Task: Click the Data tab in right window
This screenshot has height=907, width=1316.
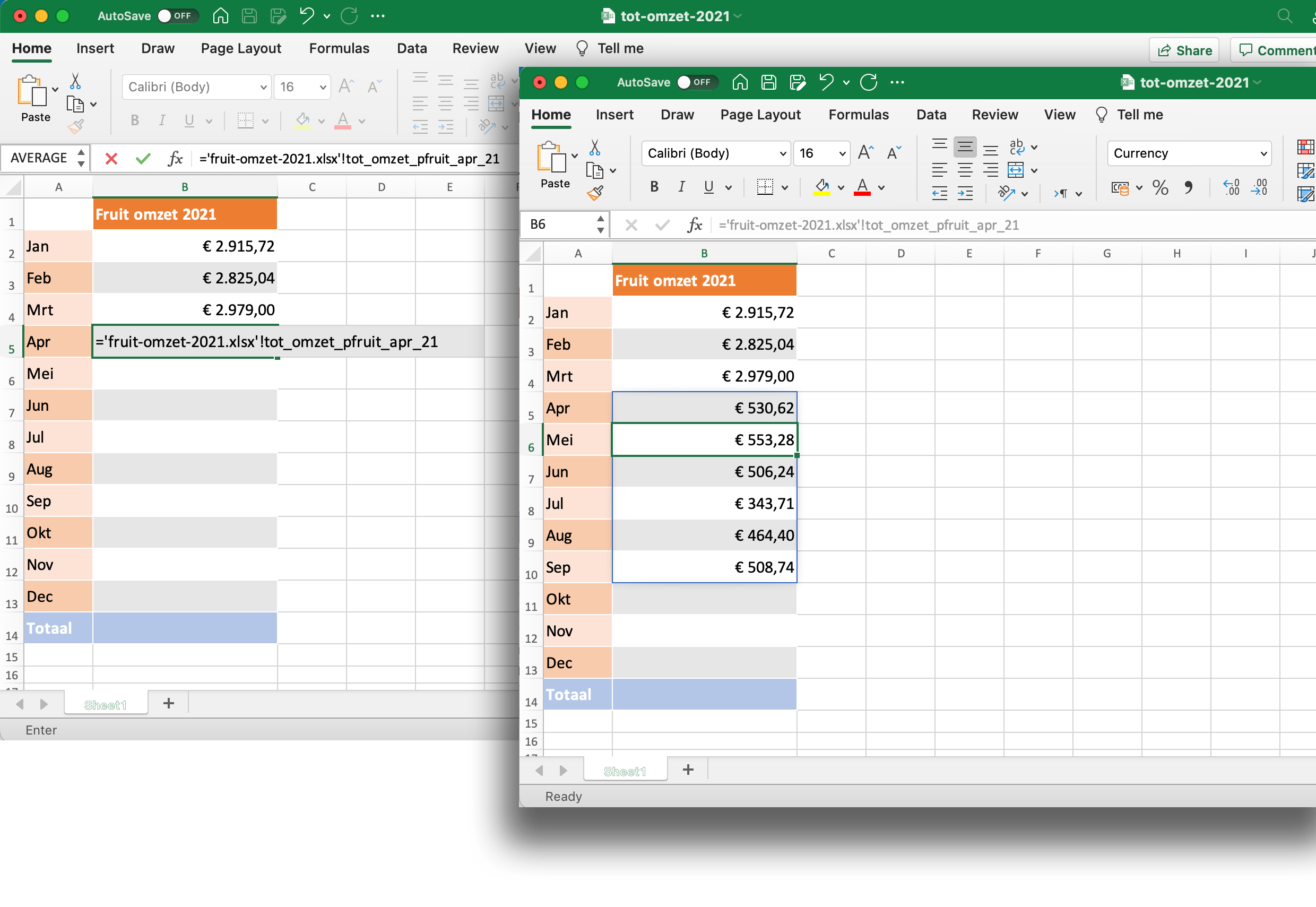Action: [931, 114]
